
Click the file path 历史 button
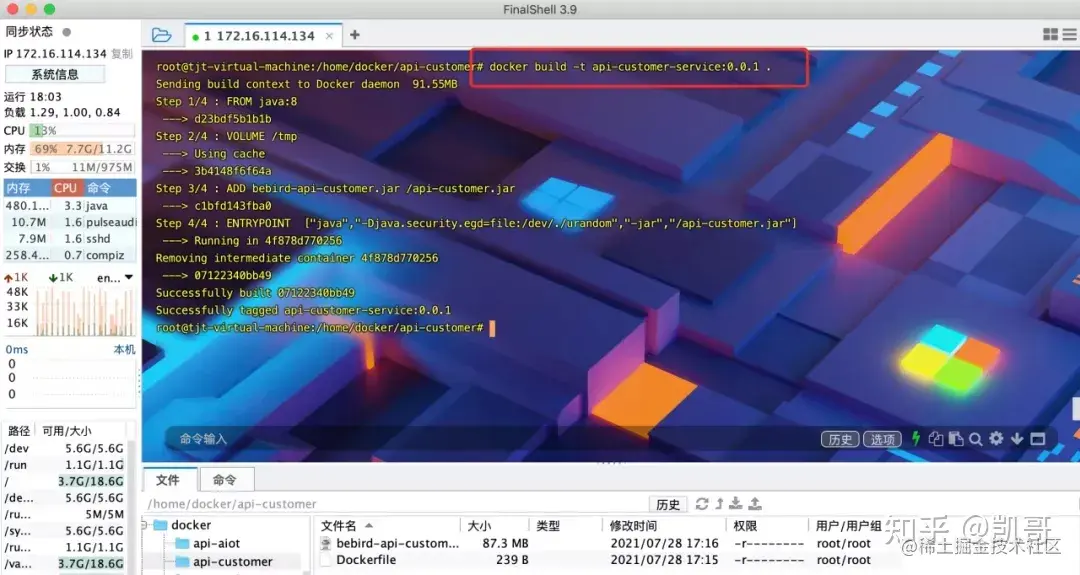668,505
